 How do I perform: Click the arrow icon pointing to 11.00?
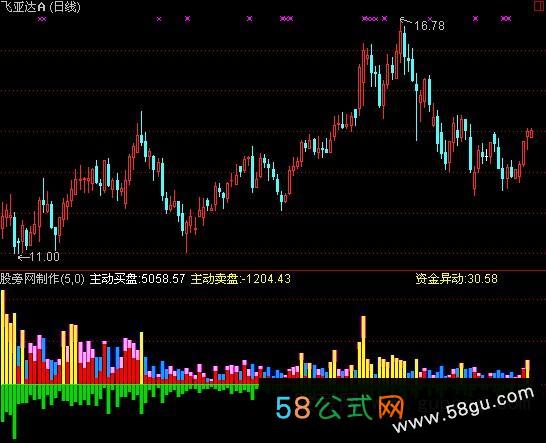tap(24, 257)
